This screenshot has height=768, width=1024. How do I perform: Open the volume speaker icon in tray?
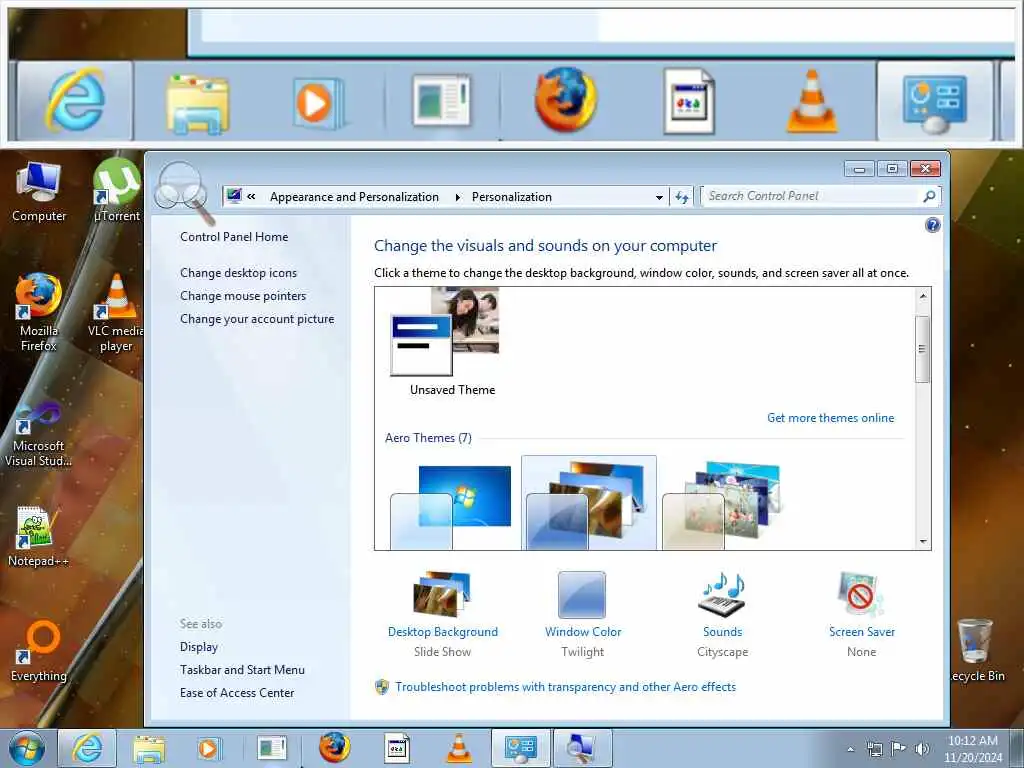922,749
